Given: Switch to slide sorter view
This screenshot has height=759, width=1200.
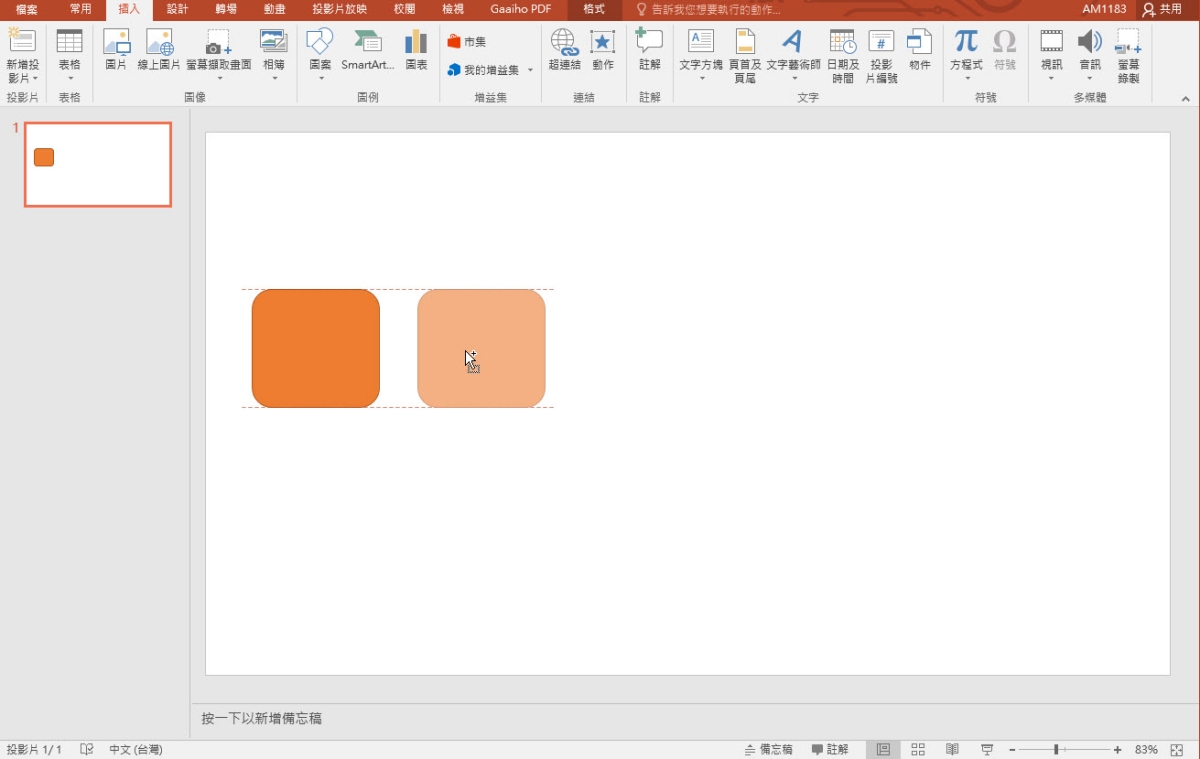Looking at the screenshot, I should tap(918, 749).
